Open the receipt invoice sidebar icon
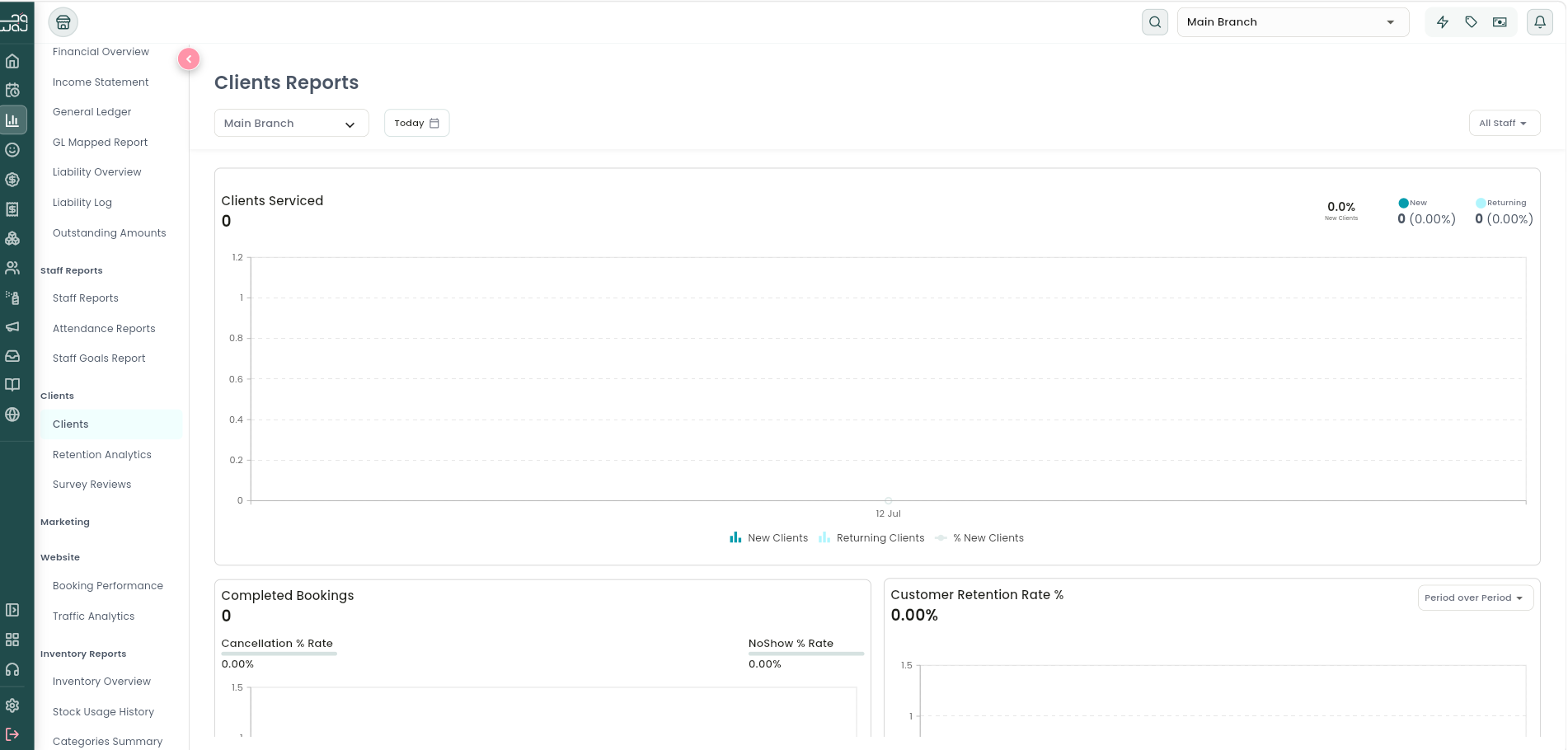Image resolution: width=1568 pixels, height=750 pixels. (12, 209)
